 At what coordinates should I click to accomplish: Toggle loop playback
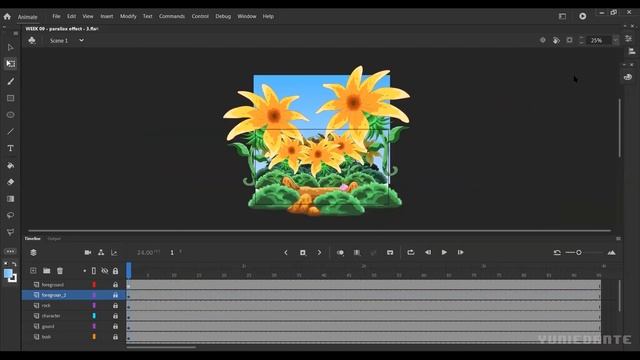pos(411,253)
